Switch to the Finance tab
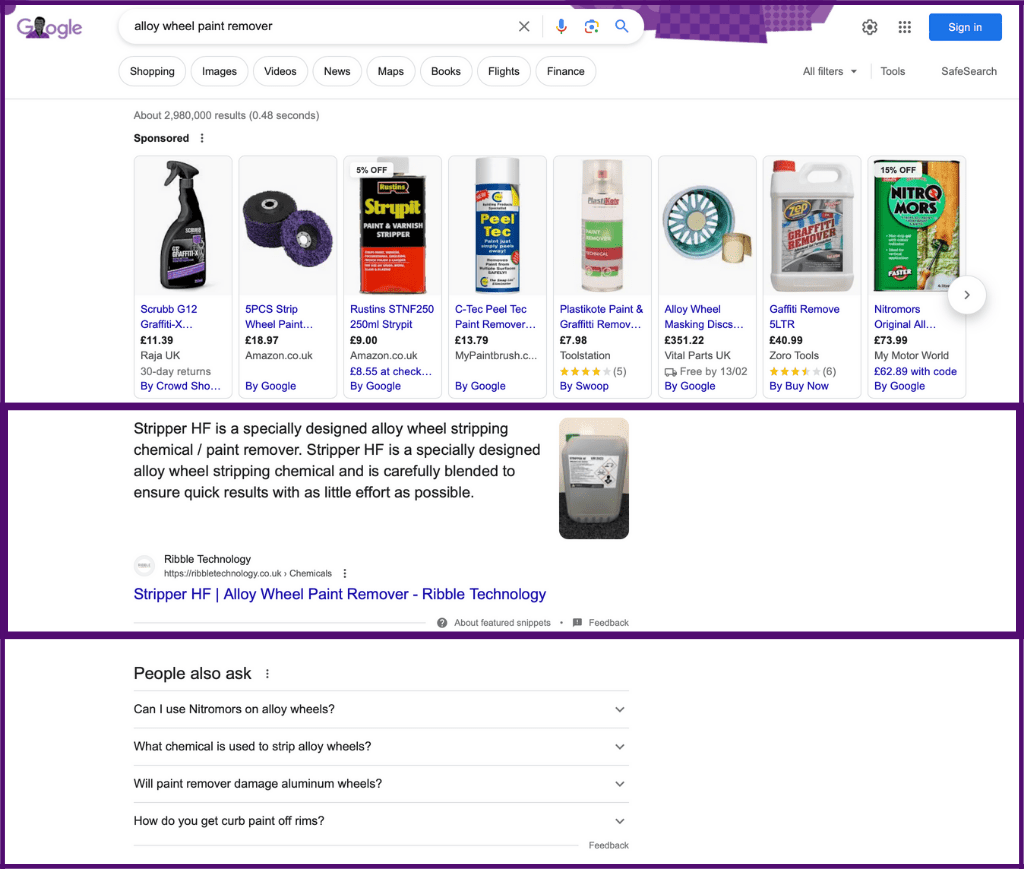This screenshot has width=1024, height=869. [566, 71]
